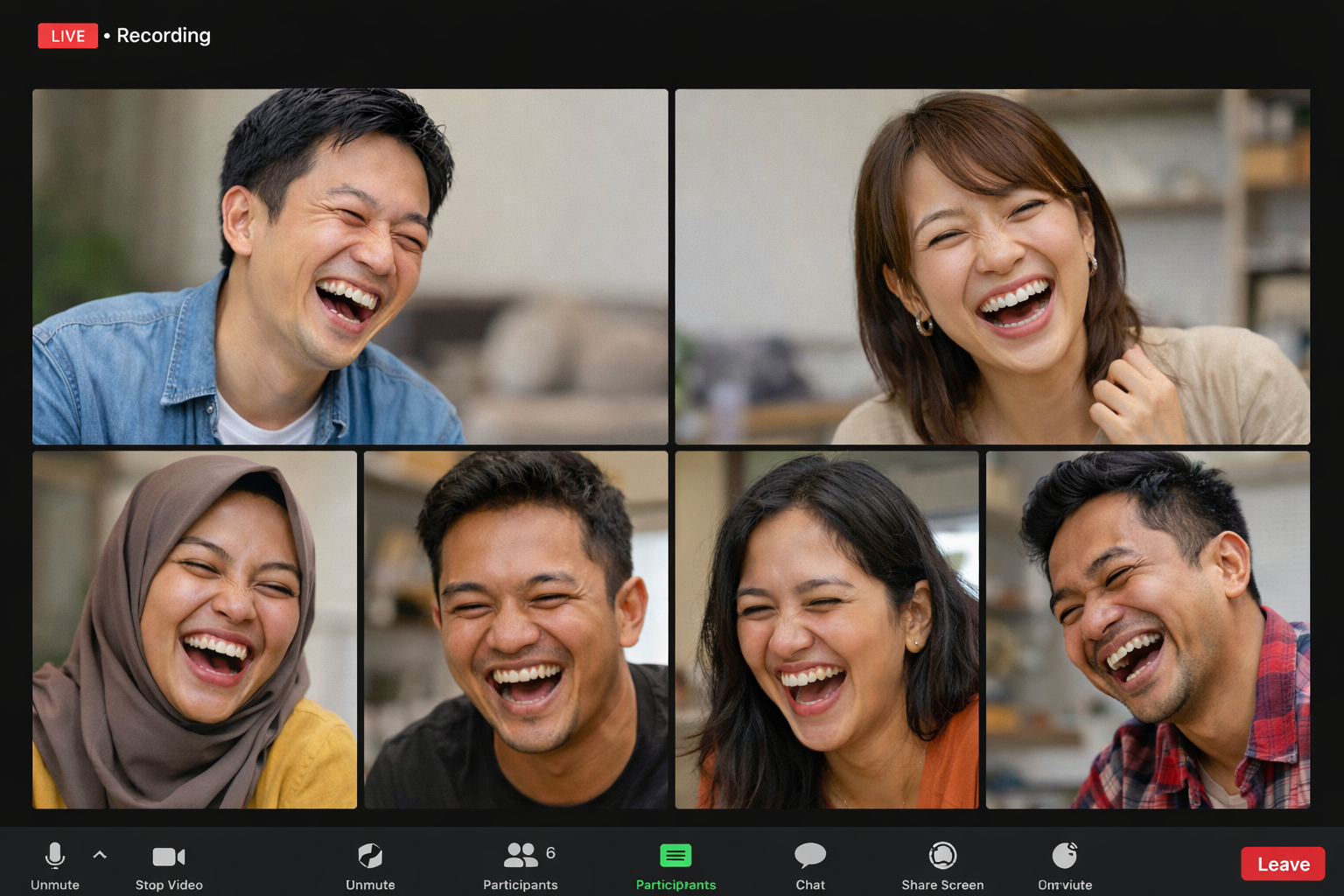
Task: Click the icon right of Share Screen
Action: [1065, 855]
